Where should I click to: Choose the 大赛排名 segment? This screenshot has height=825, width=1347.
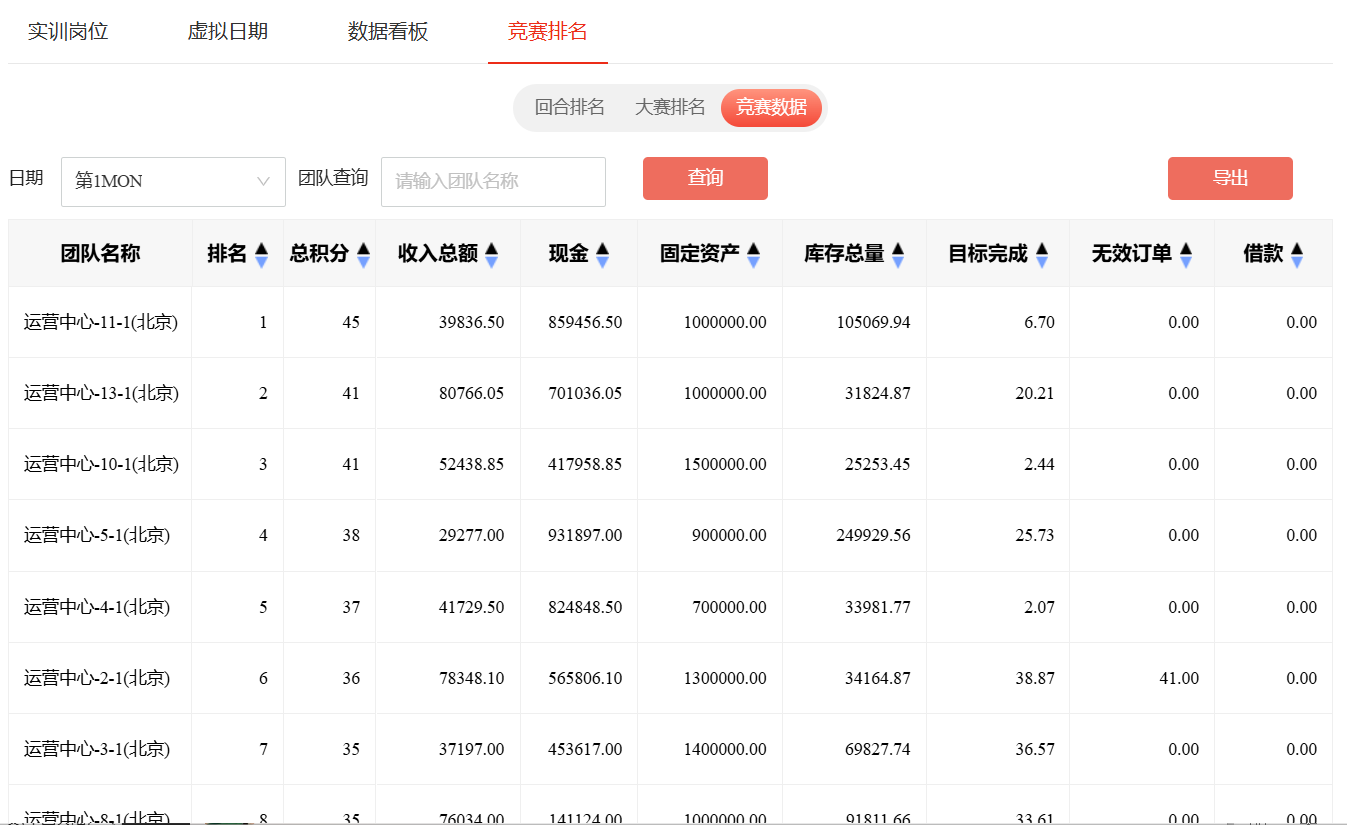(x=670, y=107)
